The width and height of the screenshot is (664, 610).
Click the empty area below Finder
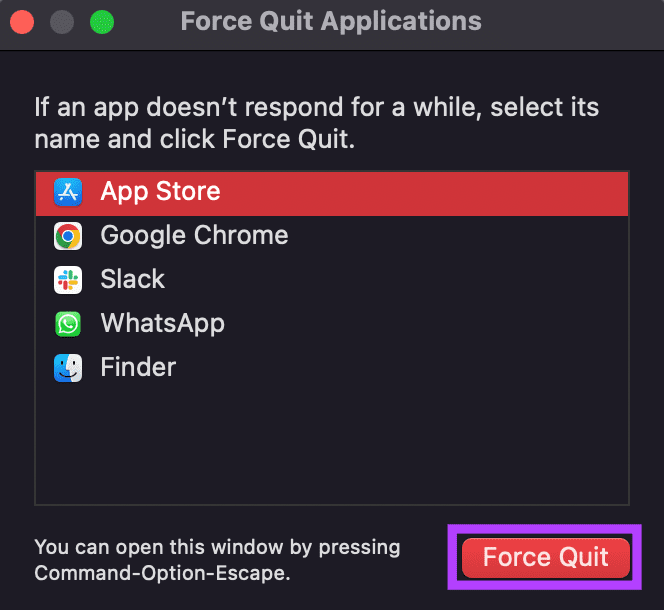tap(332, 447)
